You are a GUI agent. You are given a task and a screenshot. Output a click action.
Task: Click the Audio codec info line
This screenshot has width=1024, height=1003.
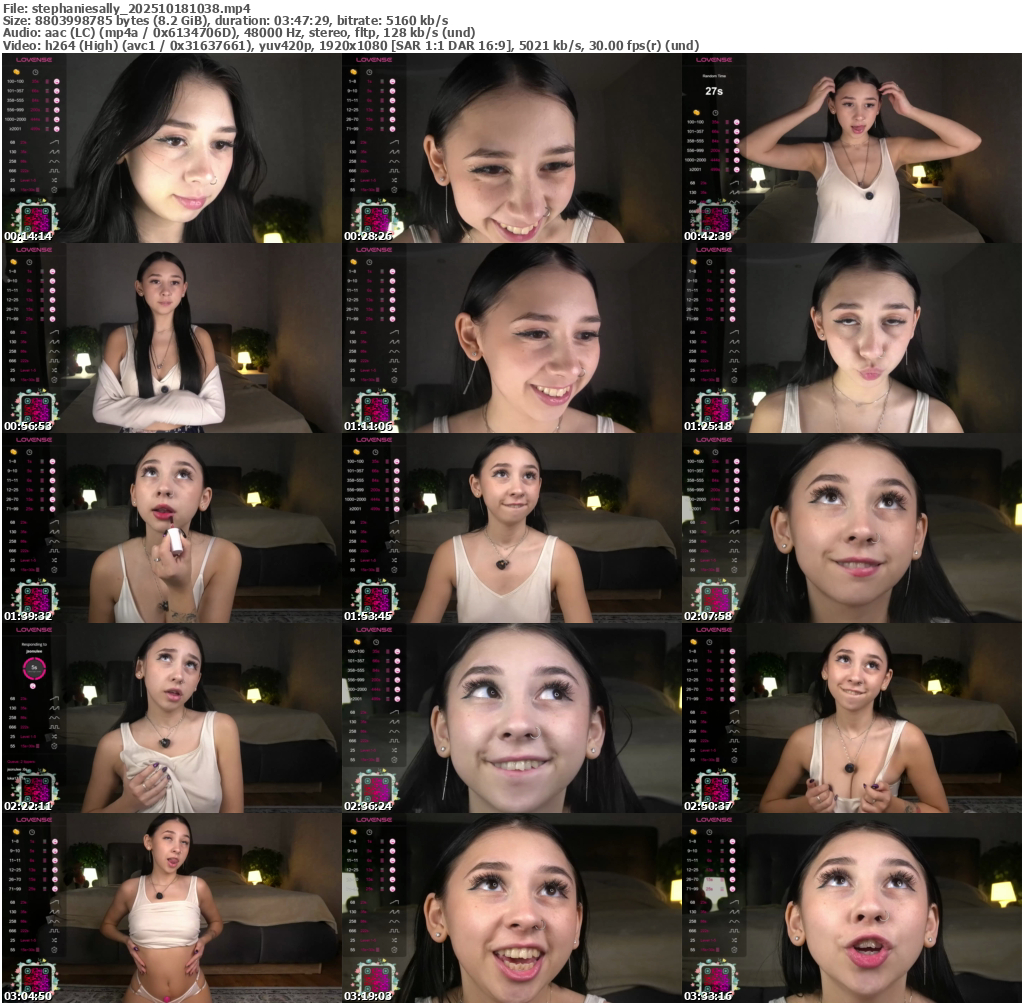[x=239, y=33]
